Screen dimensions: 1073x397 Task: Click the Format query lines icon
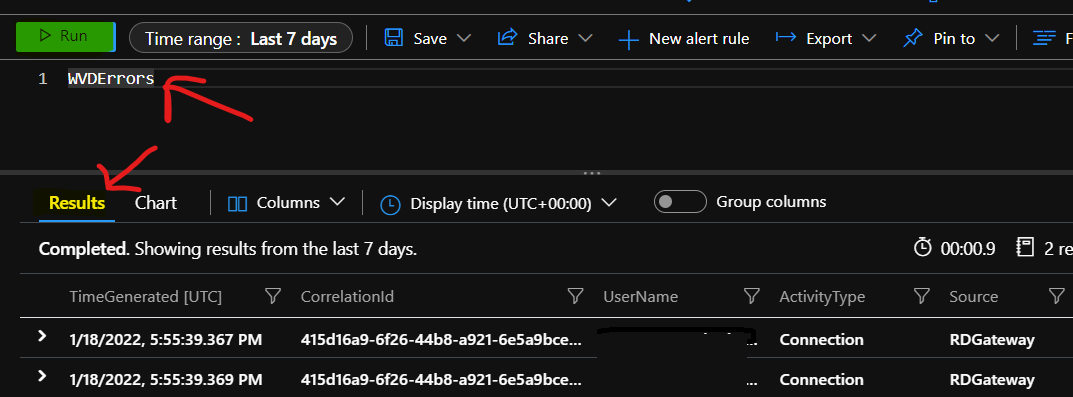point(1044,38)
